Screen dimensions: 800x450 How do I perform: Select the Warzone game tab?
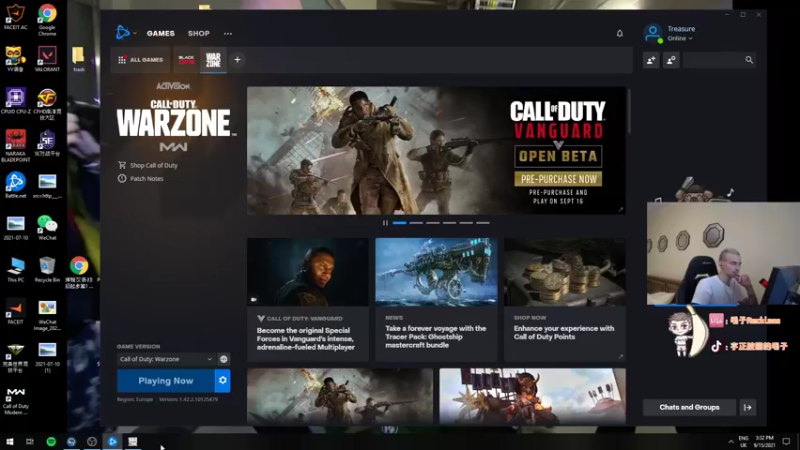[213, 60]
